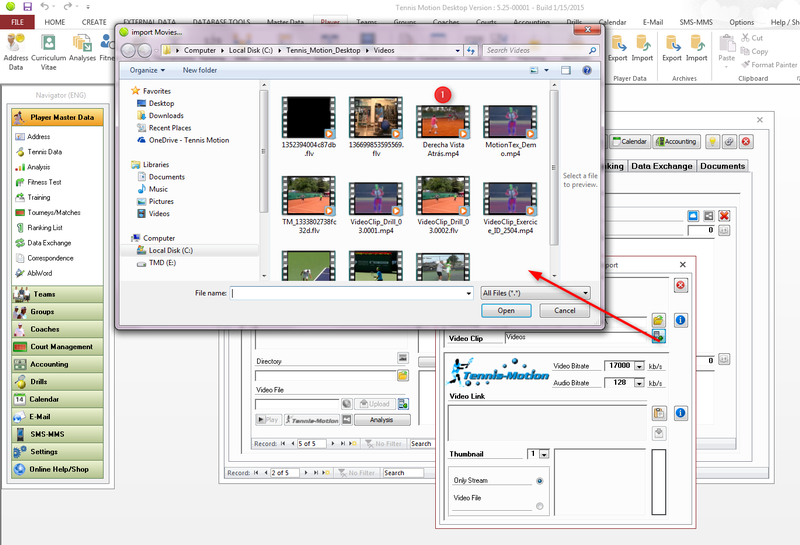Image resolution: width=800 pixels, height=545 pixels.
Task: Open the Options ribbon tab
Action: [741, 21]
